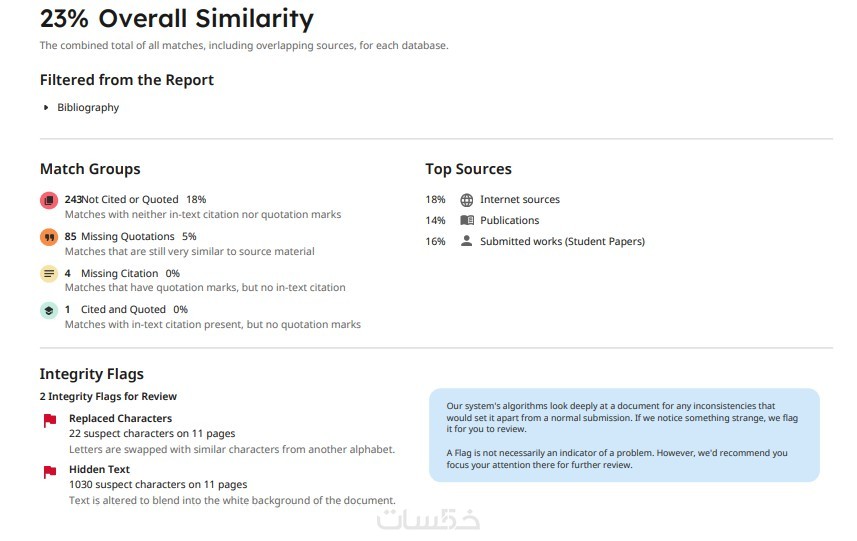Click the Hidden Text flag title
The height and width of the screenshot is (541, 857).
[x=99, y=469]
